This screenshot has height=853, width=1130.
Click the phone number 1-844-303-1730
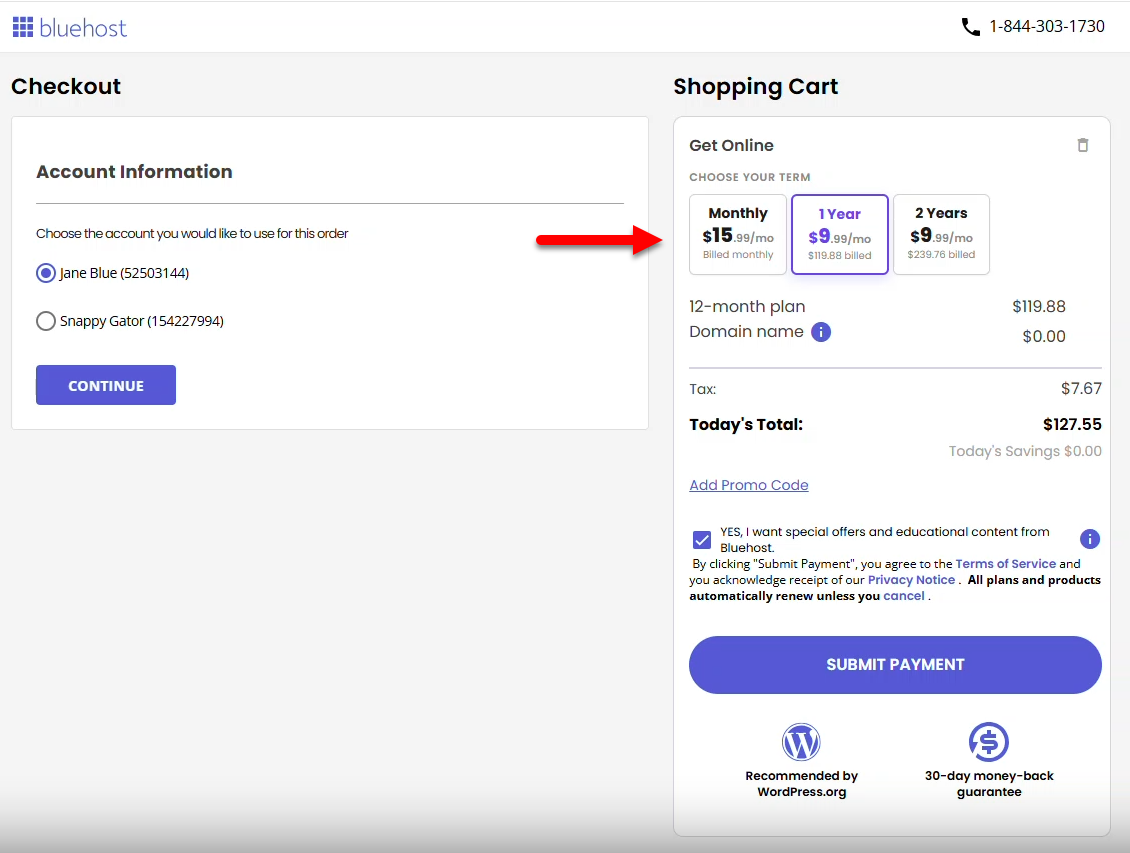pos(1046,27)
